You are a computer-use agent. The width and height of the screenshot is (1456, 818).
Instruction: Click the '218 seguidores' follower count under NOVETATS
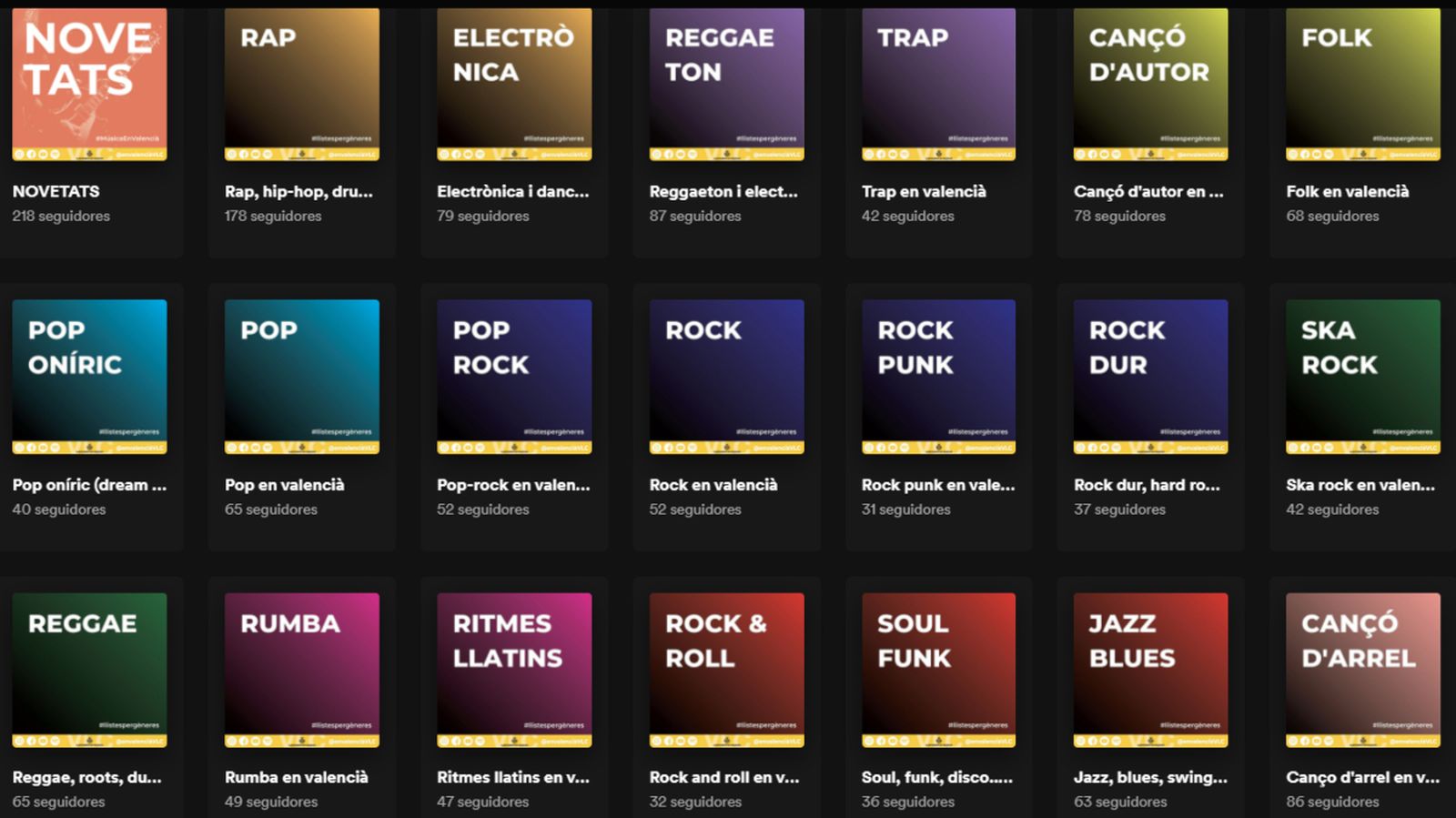[61, 216]
